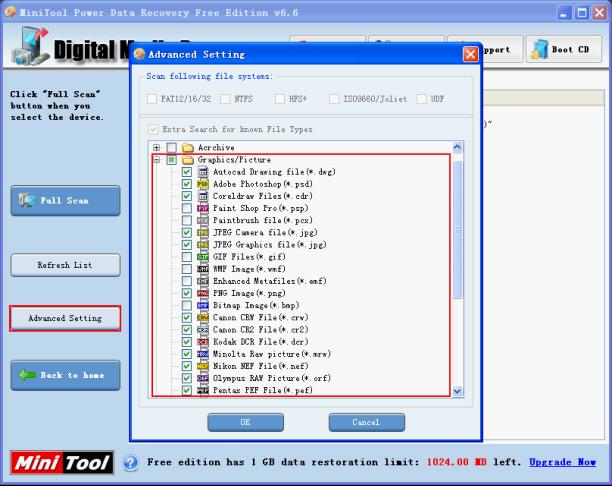Select the Olympus RAW Picture (*.orf) row
Viewport: 612px width, 486px height.
[272, 378]
